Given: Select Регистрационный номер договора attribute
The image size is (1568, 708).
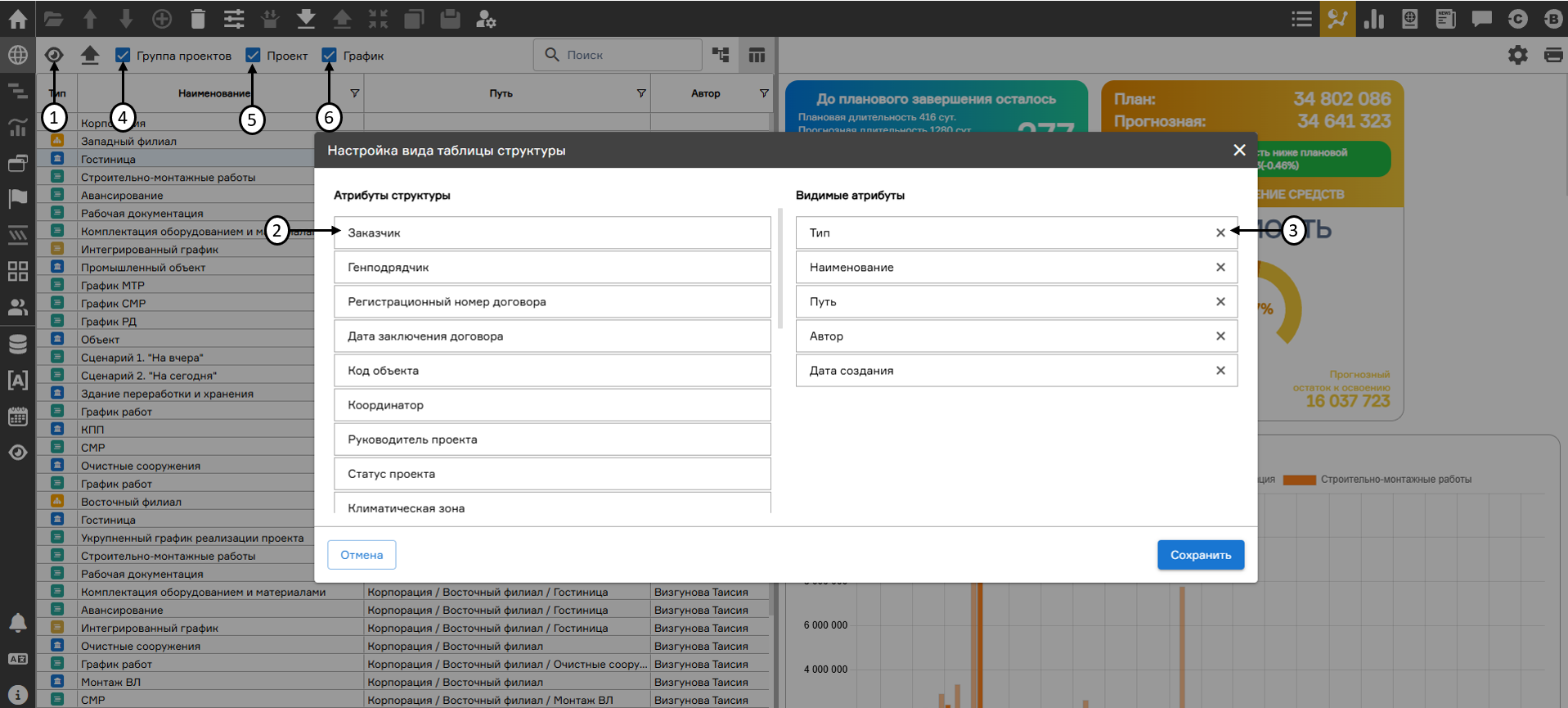Looking at the screenshot, I should 552,301.
